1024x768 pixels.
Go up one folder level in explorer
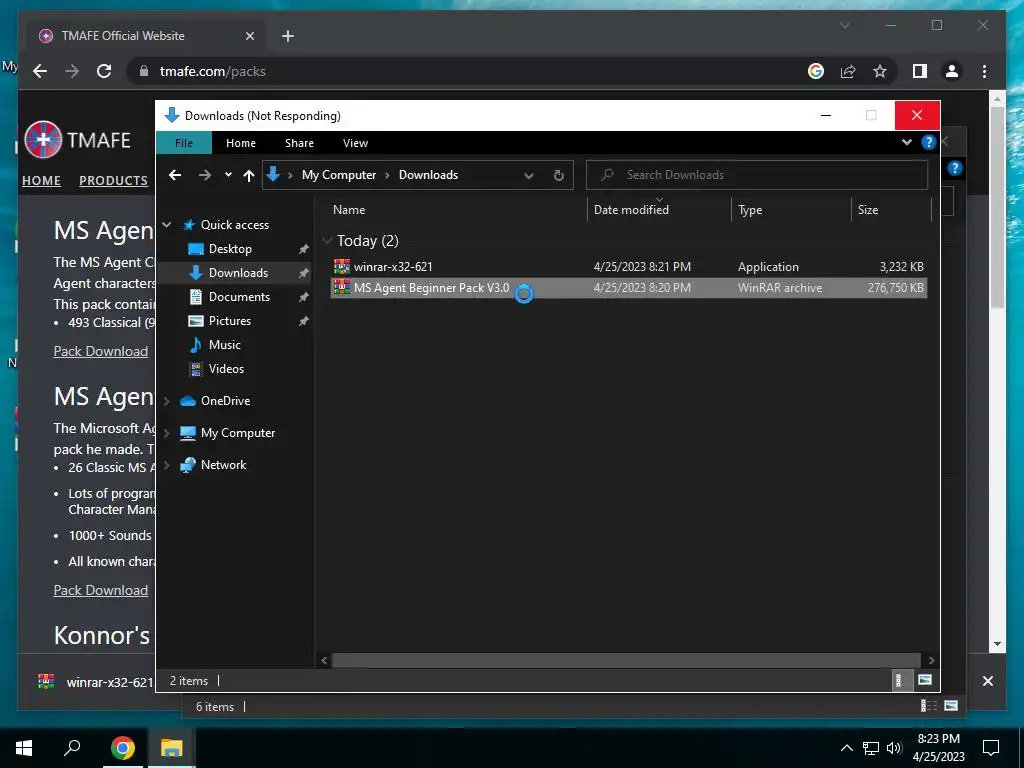249,175
